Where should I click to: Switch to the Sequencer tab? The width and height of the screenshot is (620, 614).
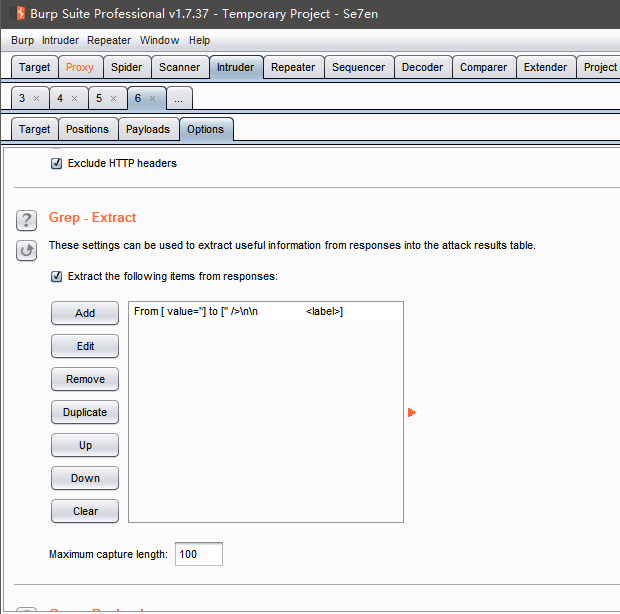tap(359, 67)
